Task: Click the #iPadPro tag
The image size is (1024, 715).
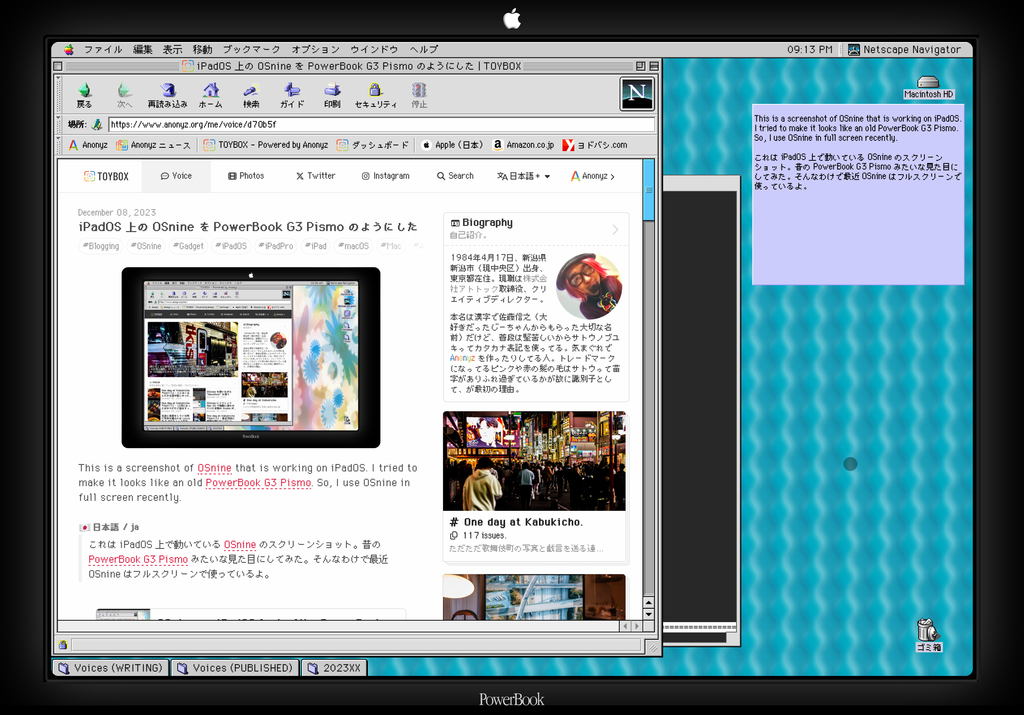Action: coord(276,246)
